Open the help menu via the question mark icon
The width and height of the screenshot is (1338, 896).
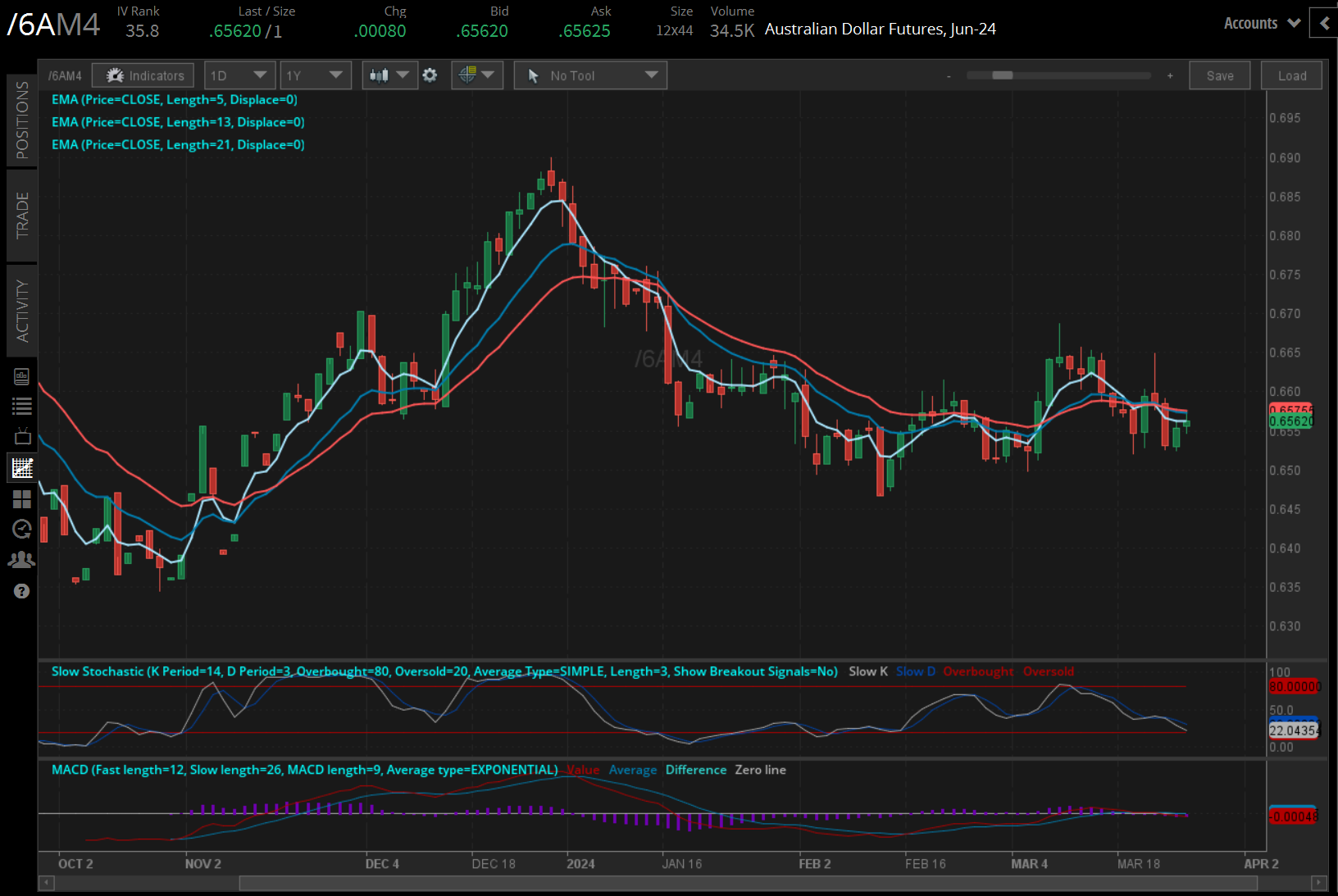pos(22,590)
